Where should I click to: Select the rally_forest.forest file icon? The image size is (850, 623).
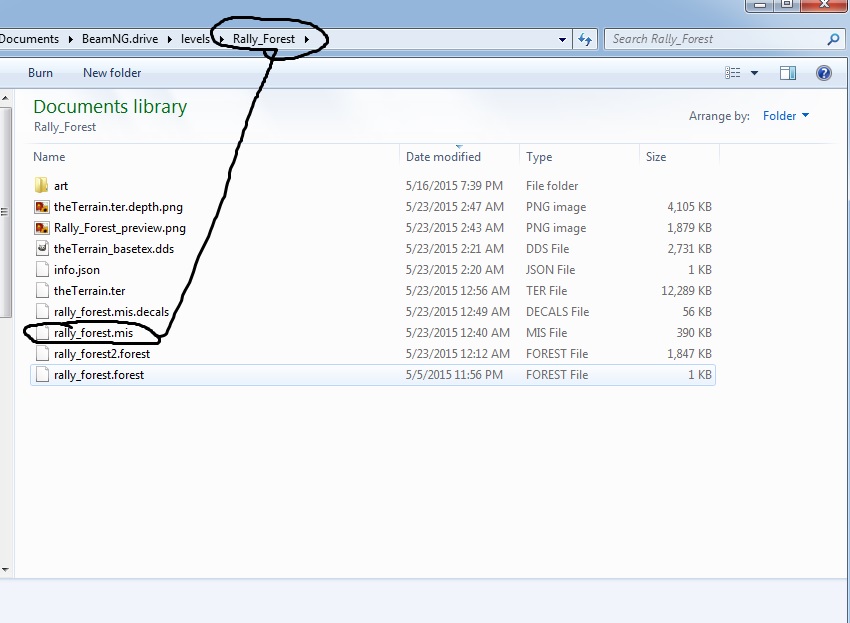(42, 375)
